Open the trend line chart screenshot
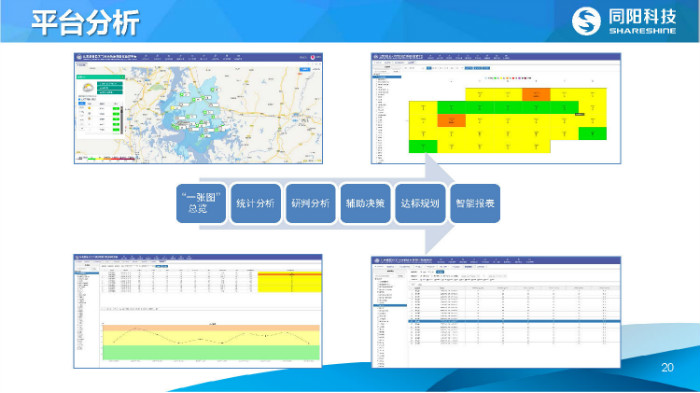The image size is (700, 393). click(198, 311)
